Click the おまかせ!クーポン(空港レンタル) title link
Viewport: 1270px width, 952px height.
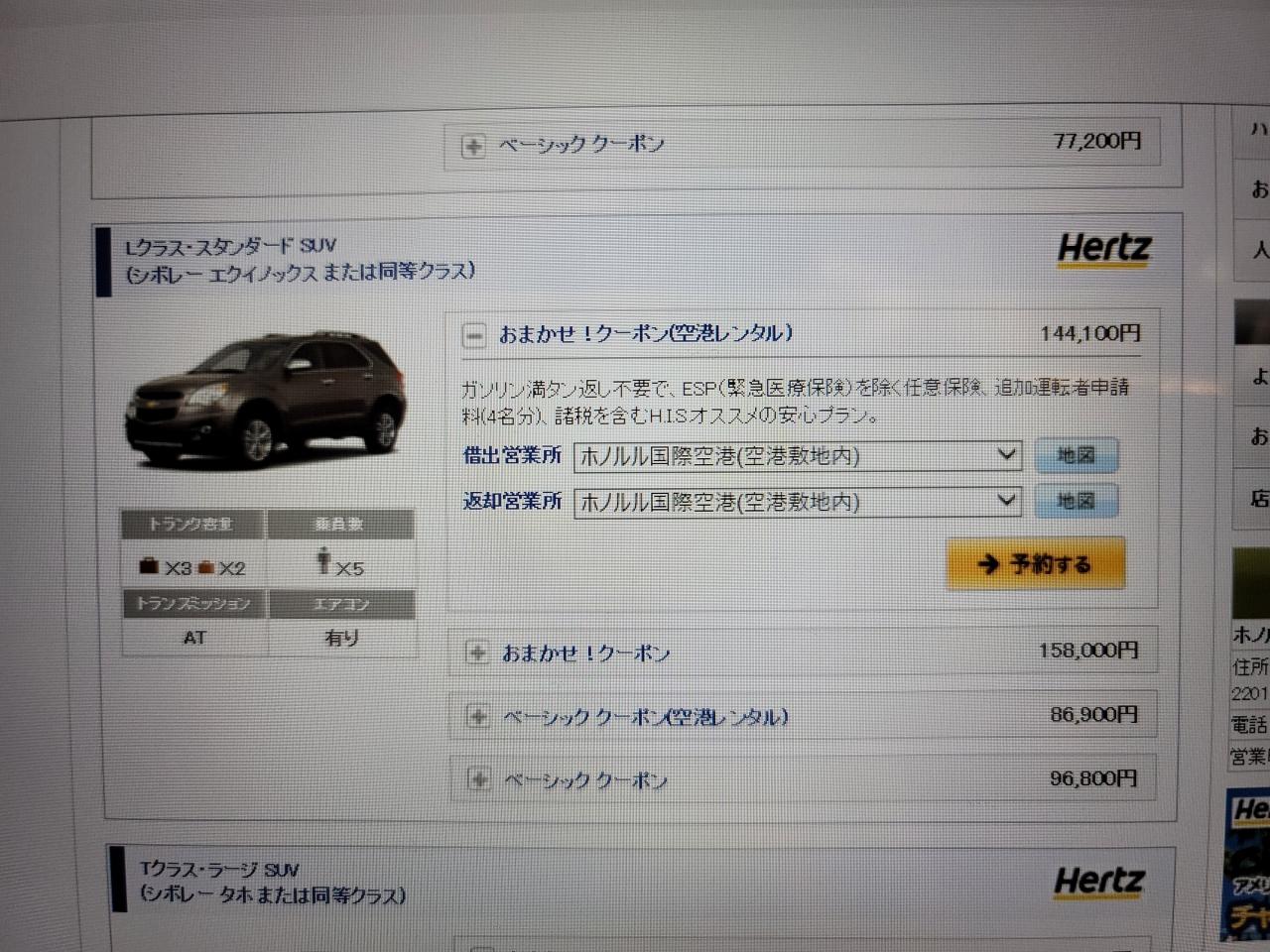(646, 334)
